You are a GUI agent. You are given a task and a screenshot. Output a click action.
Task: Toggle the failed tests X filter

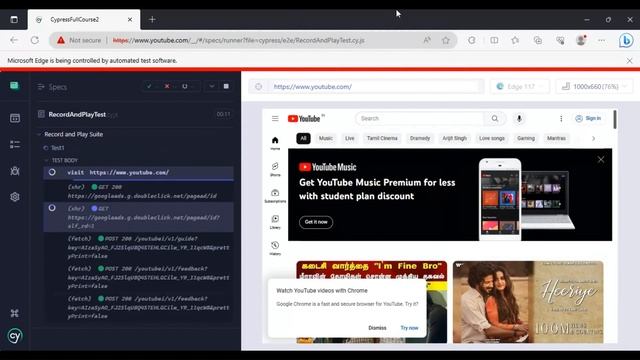click(167, 87)
